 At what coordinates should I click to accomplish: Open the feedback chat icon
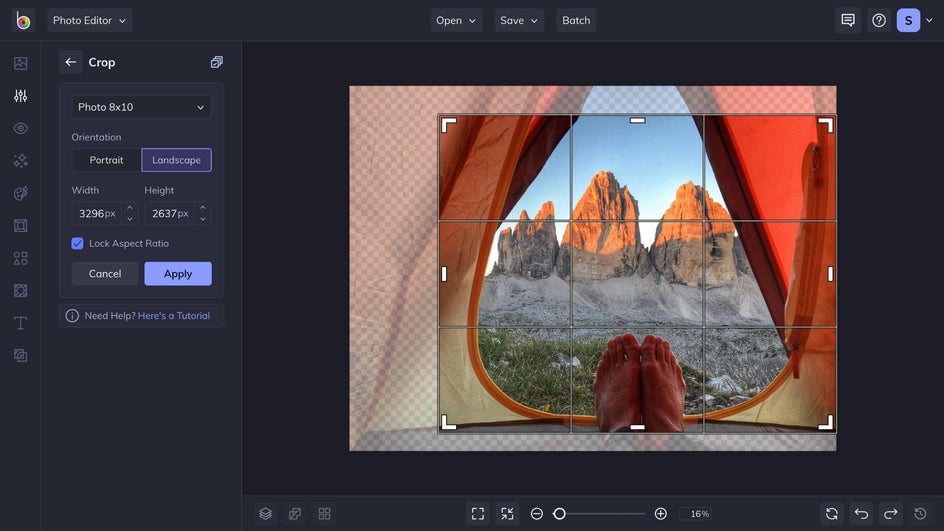pyautogui.click(x=848, y=20)
